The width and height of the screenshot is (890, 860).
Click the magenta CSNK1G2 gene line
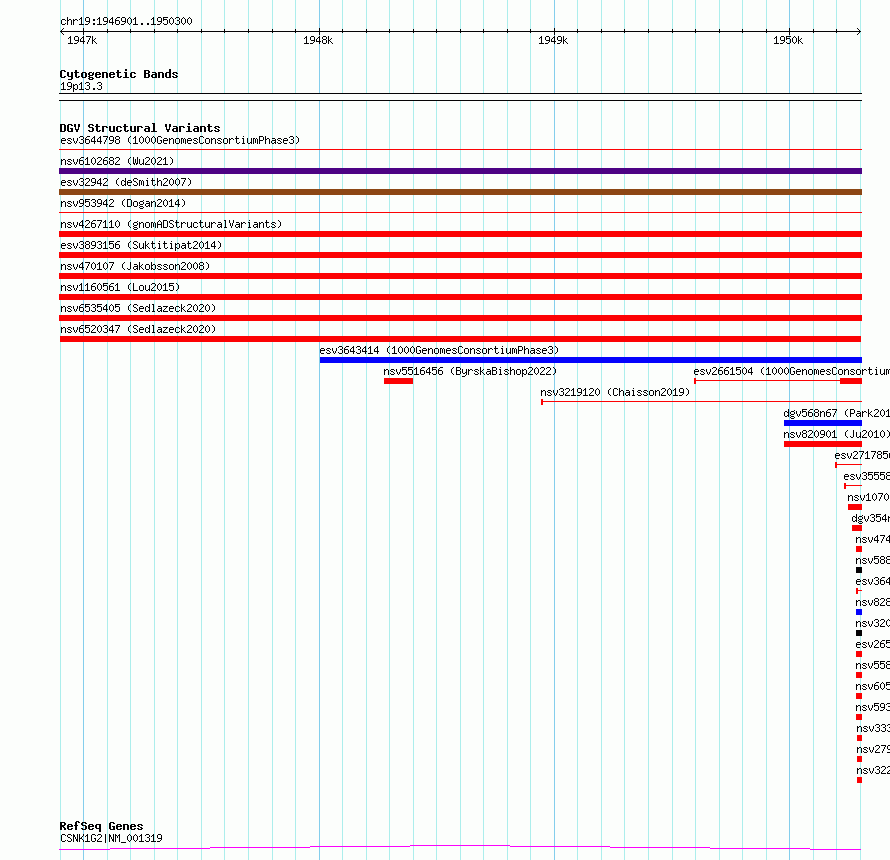(460, 848)
